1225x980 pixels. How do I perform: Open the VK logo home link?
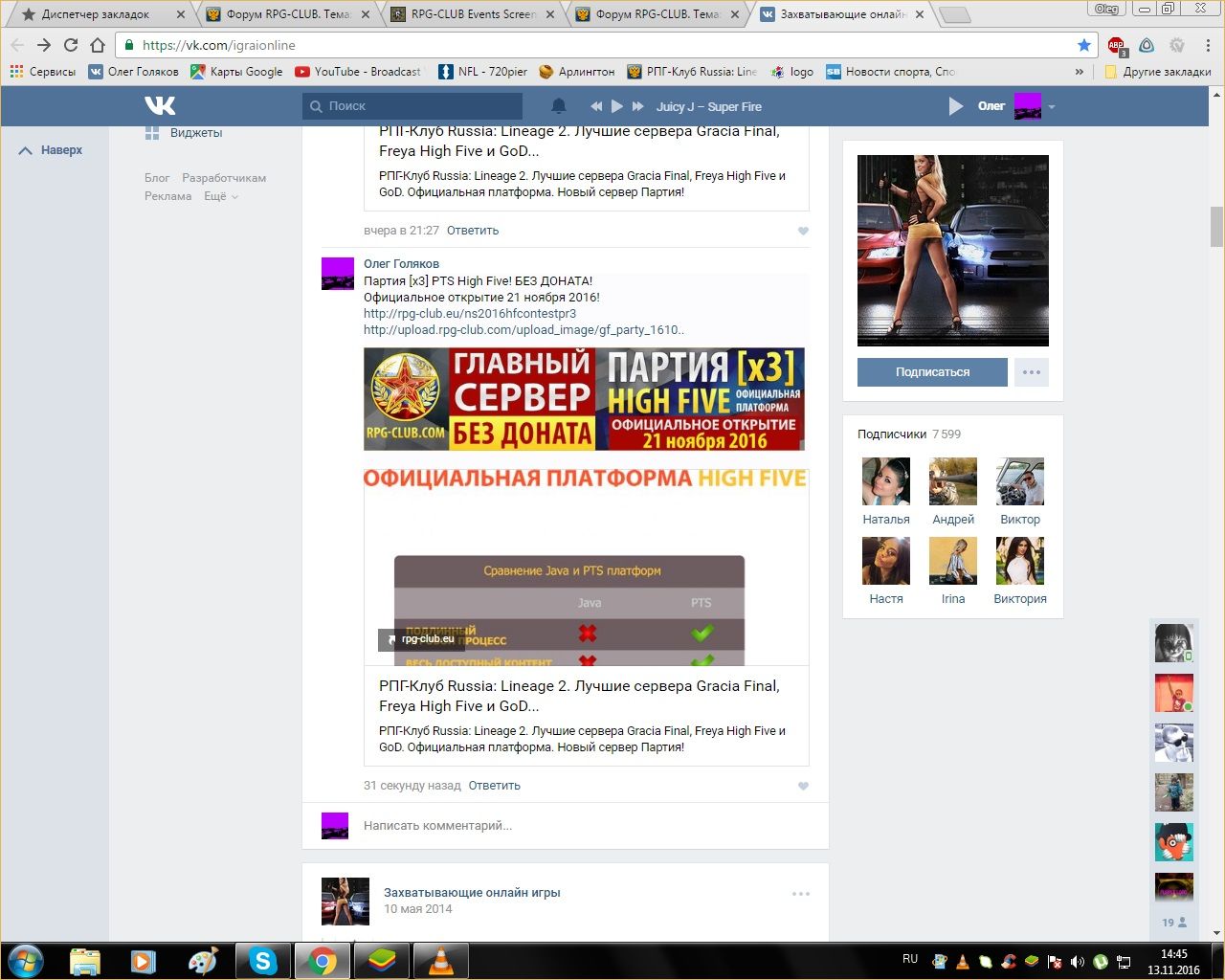pyautogui.click(x=160, y=105)
